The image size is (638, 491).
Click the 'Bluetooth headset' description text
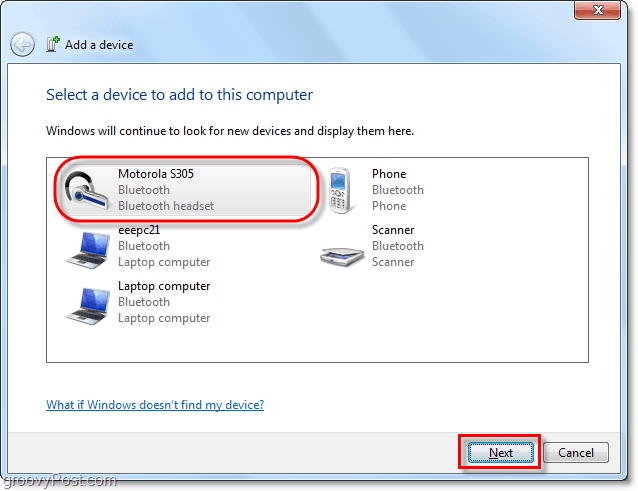pyautogui.click(x=166, y=206)
